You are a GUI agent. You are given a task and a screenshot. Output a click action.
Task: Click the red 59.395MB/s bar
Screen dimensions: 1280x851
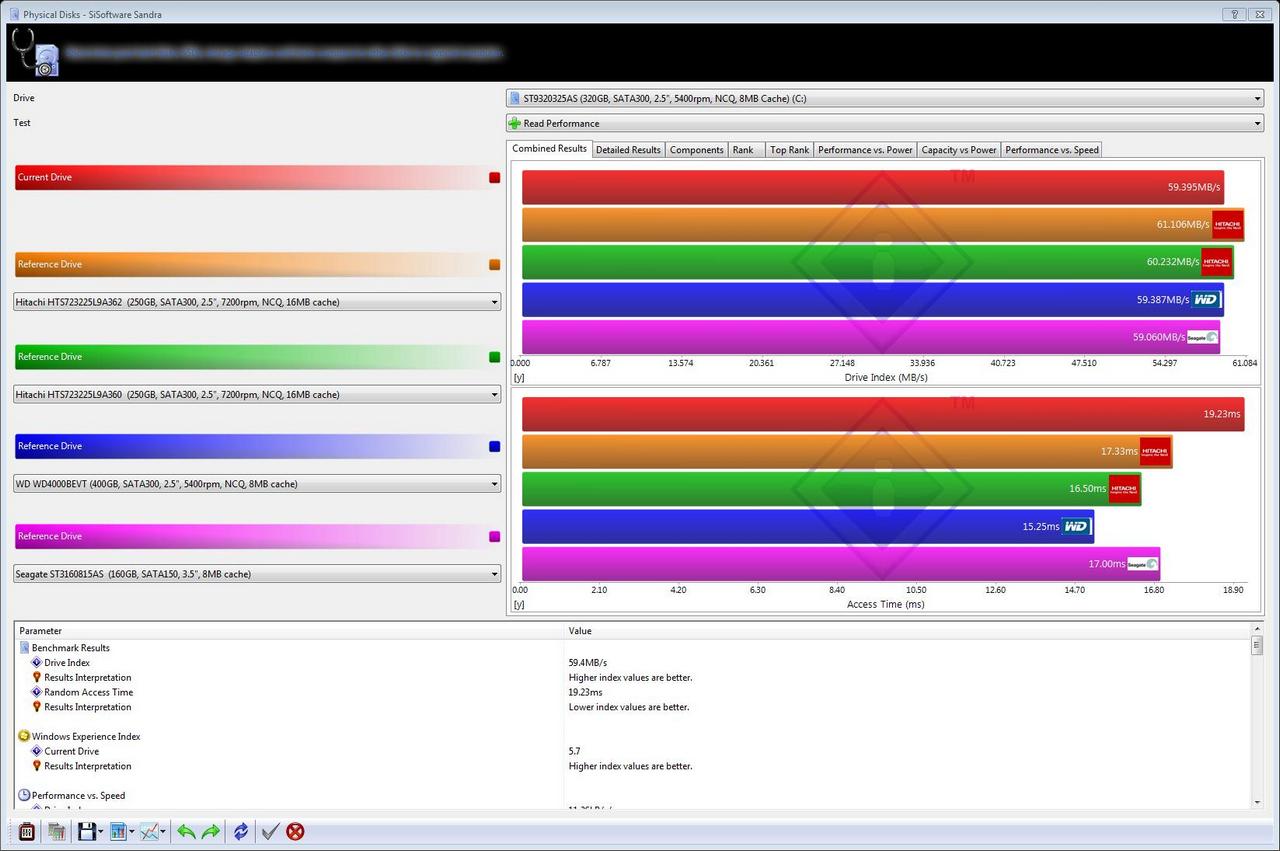pyautogui.click(x=872, y=187)
